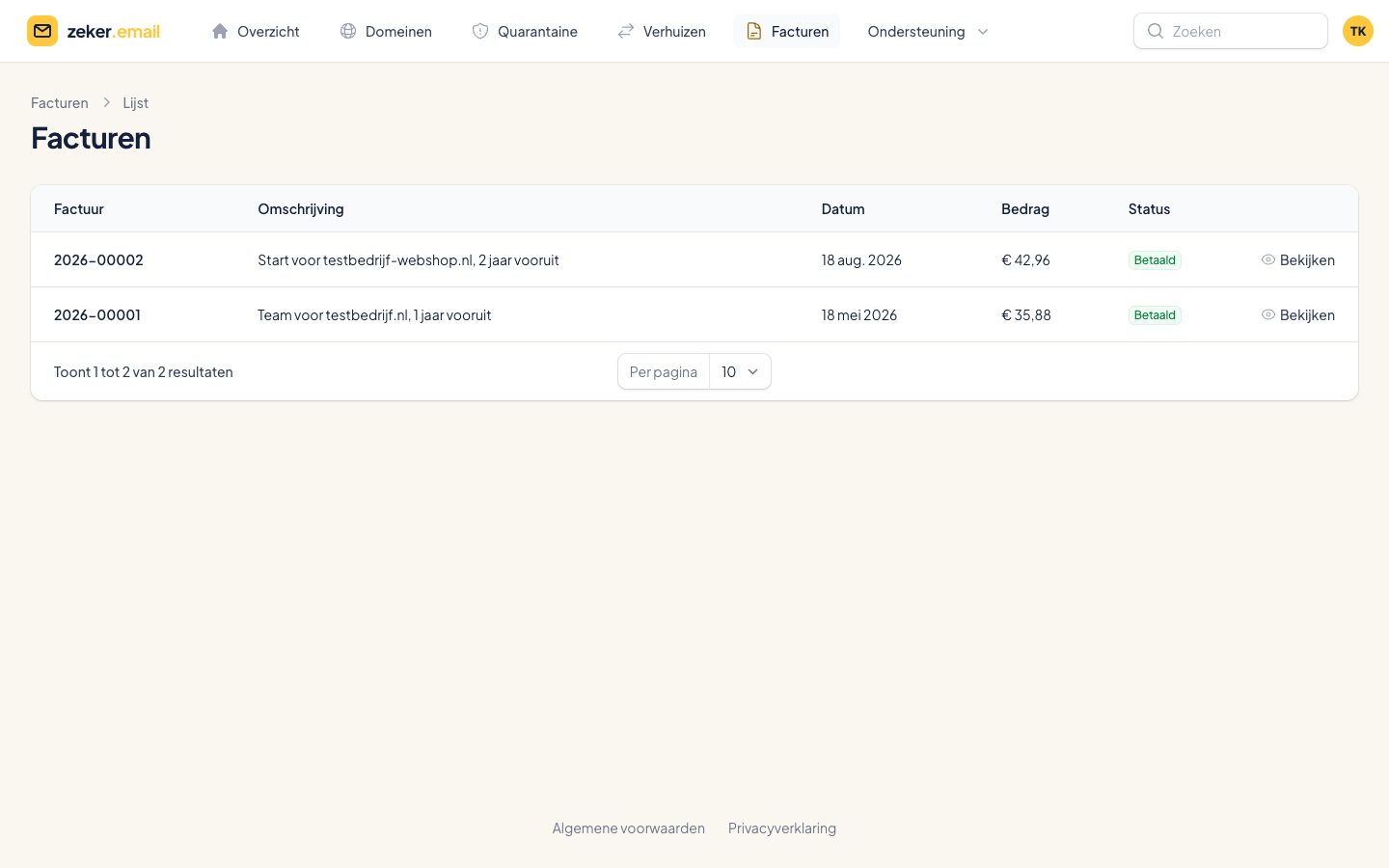View invoice 2026-00002 via Bekijken
The height and width of the screenshot is (868, 1389).
(1298, 259)
